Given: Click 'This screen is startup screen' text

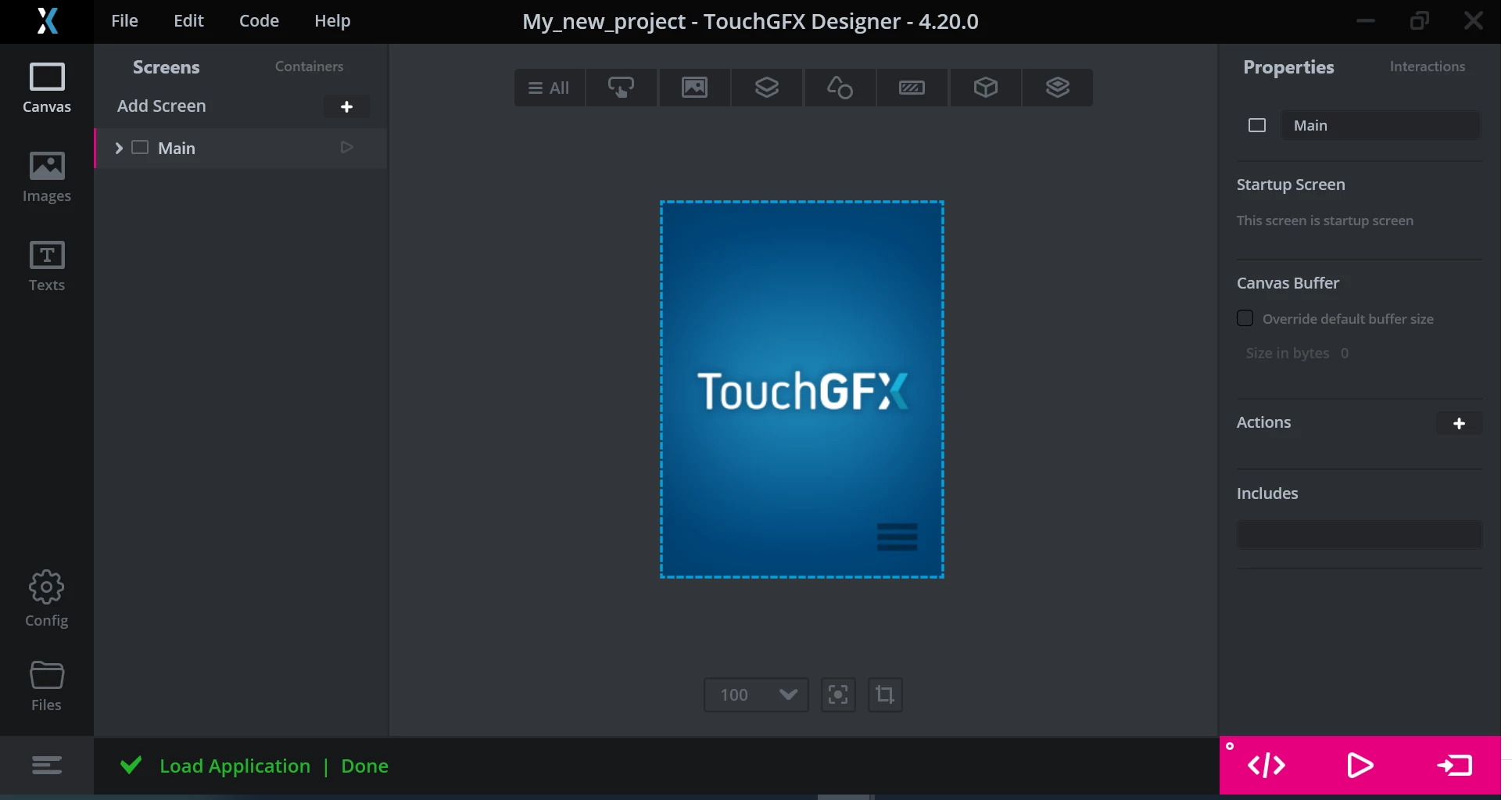Looking at the screenshot, I should point(1325,221).
